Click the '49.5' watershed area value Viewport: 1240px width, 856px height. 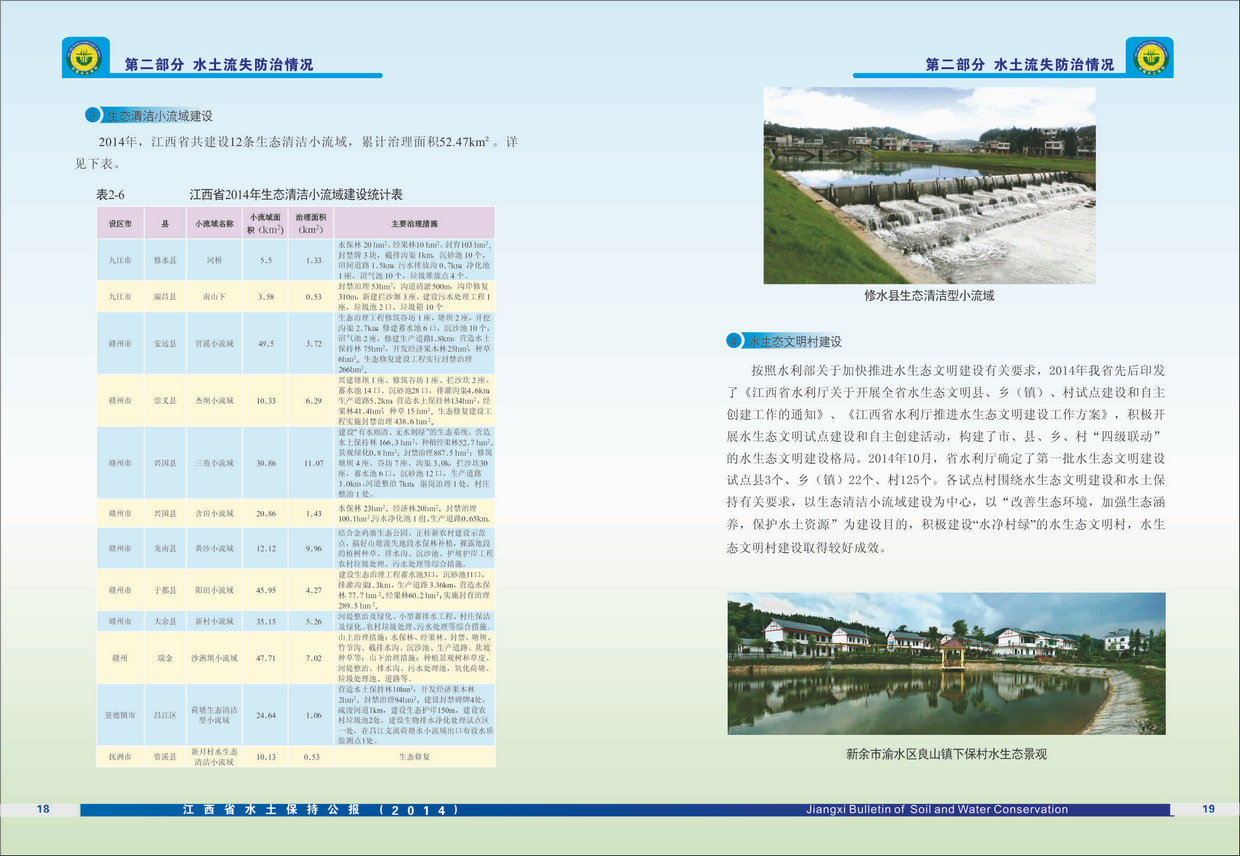coord(266,344)
